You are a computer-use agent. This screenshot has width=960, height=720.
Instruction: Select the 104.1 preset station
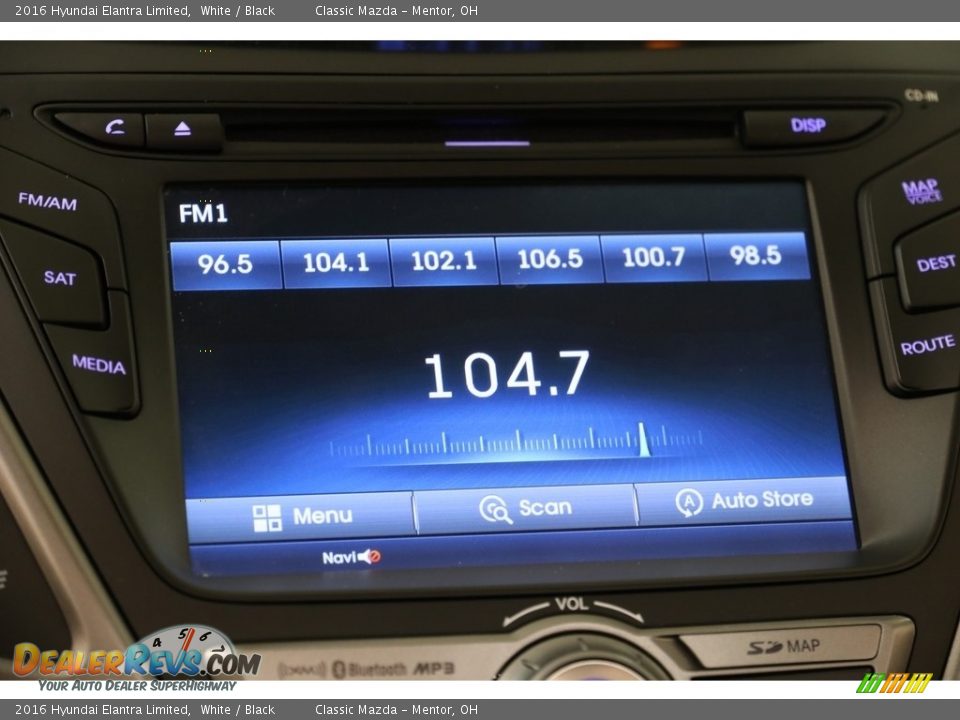(335, 263)
